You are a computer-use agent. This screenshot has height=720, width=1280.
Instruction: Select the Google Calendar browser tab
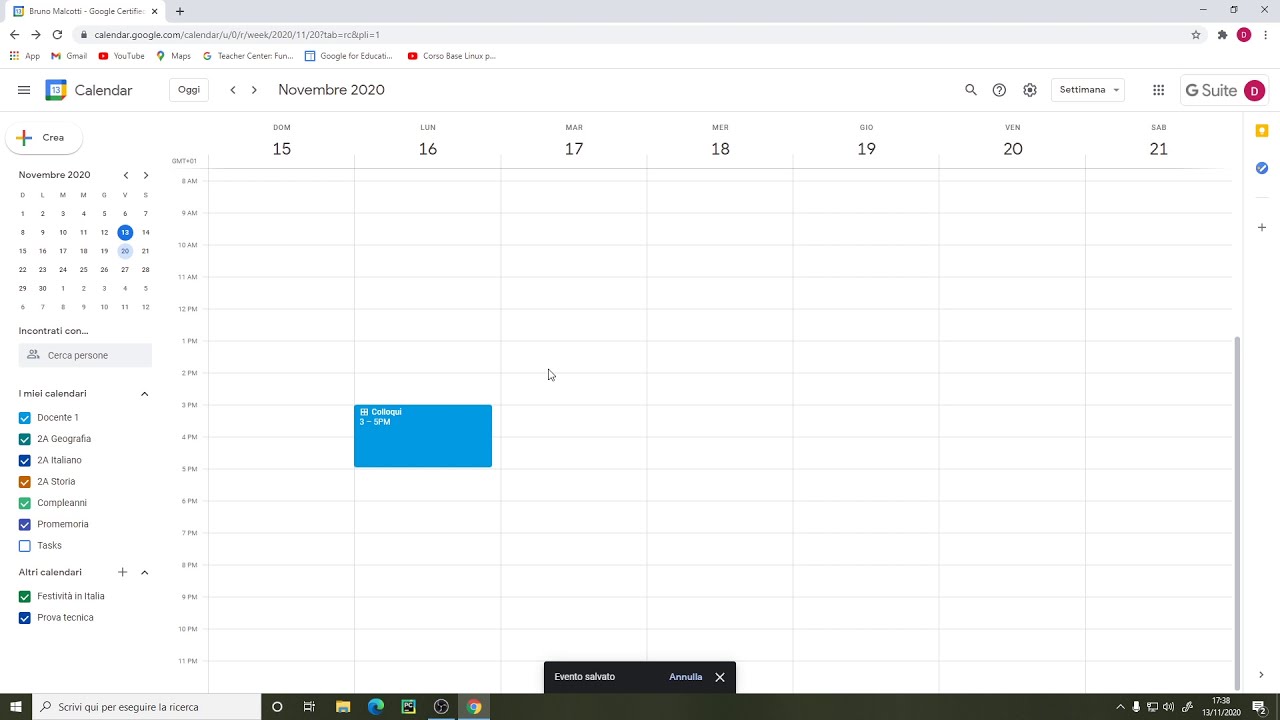[x=86, y=11]
